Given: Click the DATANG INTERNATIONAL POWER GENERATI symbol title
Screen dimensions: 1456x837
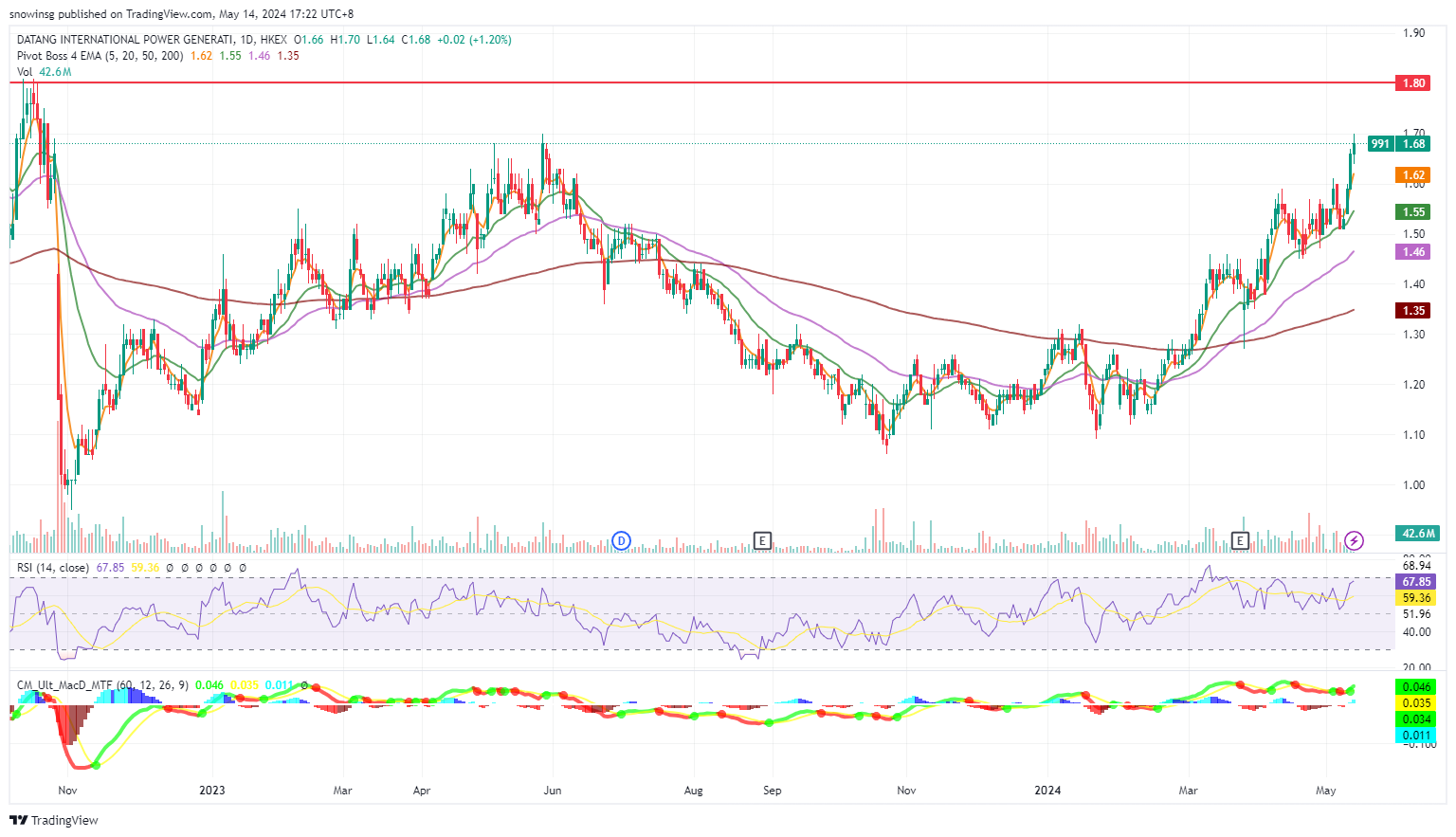Looking at the screenshot, I should point(125,40).
